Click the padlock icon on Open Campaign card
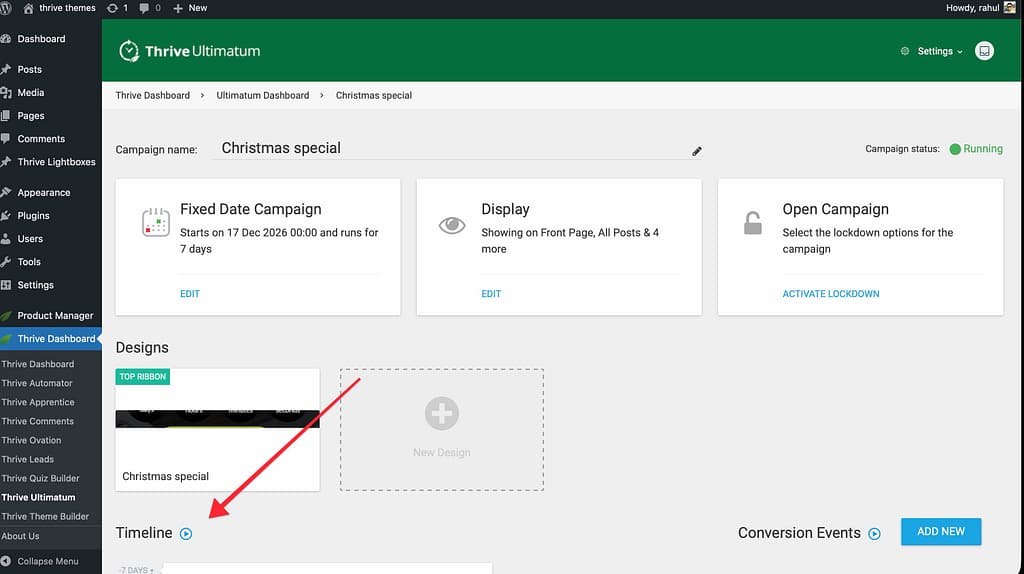This screenshot has height=574, width=1024. click(x=752, y=223)
